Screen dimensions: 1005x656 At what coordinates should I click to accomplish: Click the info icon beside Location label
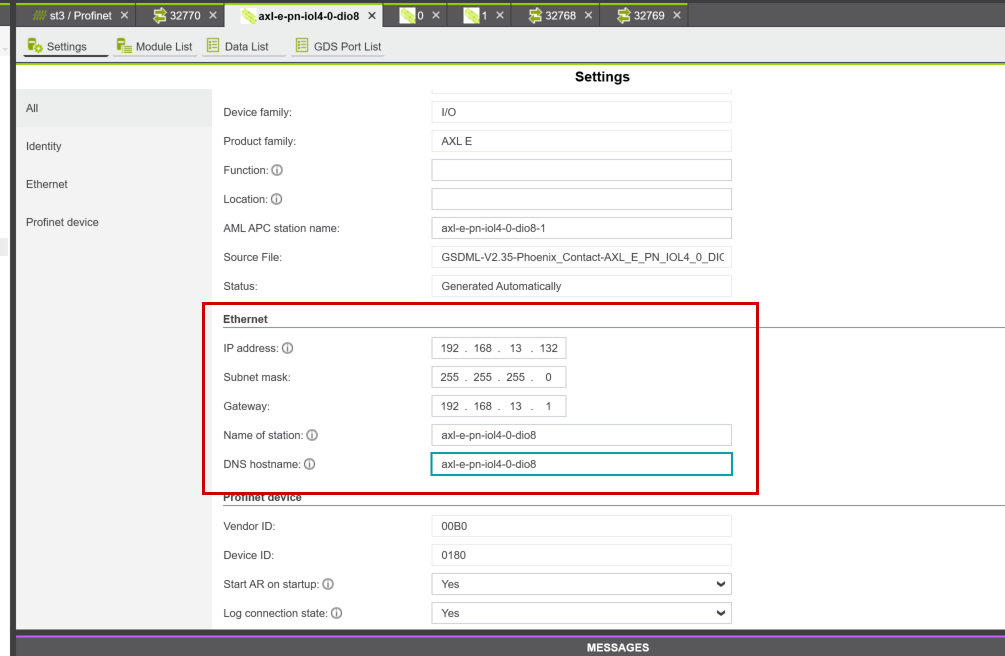point(277,200)
